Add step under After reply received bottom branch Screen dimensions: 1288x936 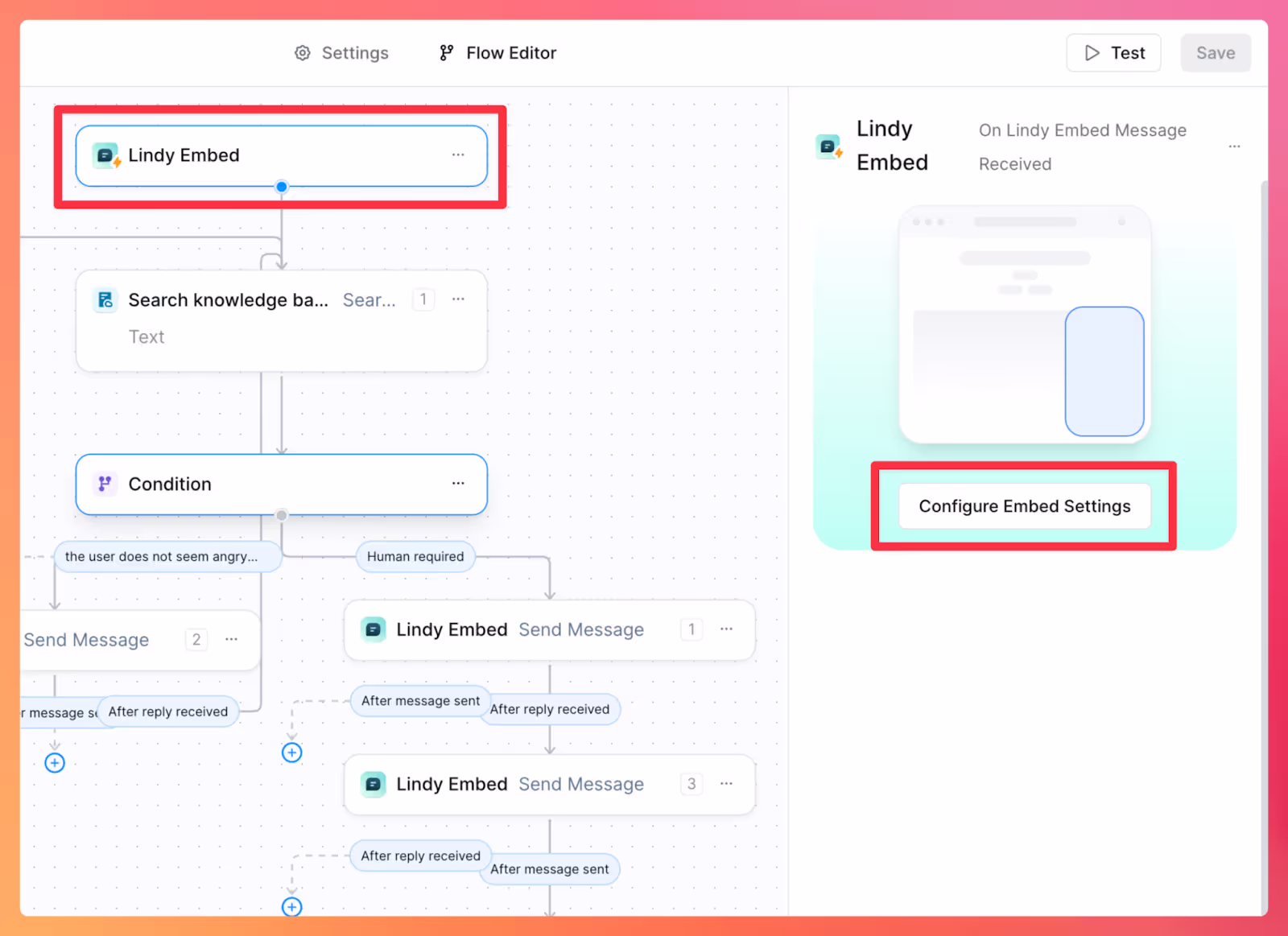(292, 907)
